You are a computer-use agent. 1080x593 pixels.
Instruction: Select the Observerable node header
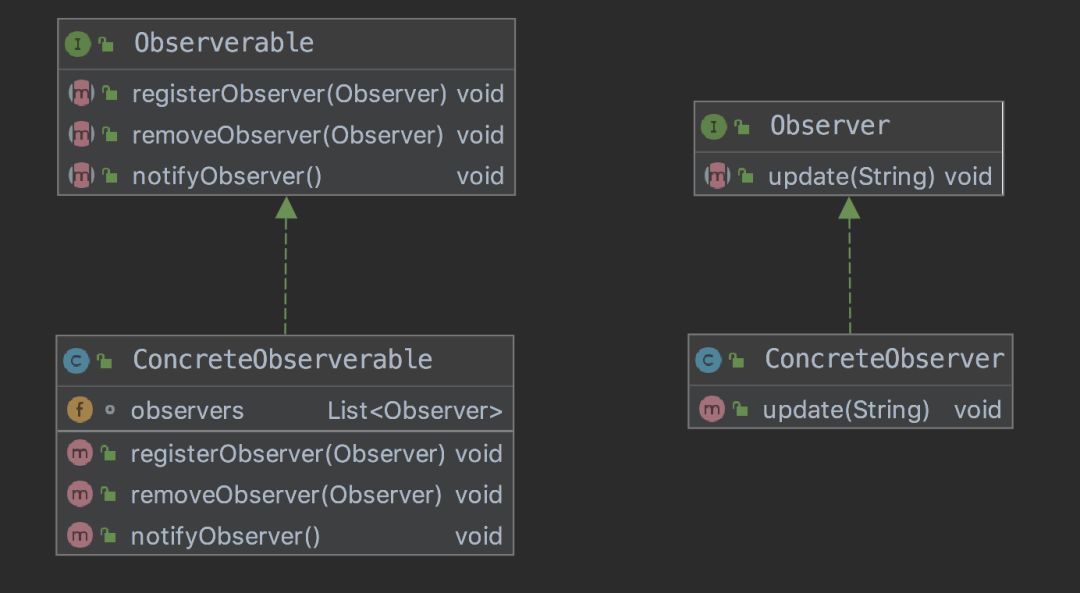coord(287,44)
